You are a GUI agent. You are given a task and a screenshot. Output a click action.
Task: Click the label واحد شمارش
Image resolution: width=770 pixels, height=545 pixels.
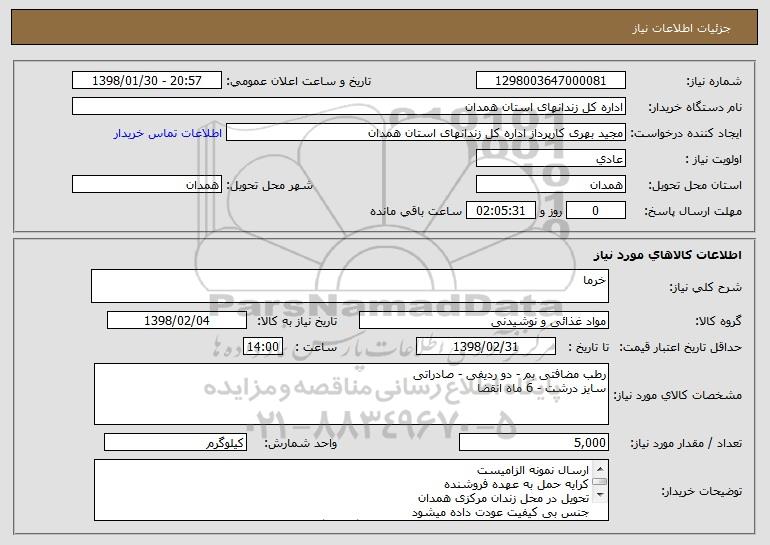301,443
